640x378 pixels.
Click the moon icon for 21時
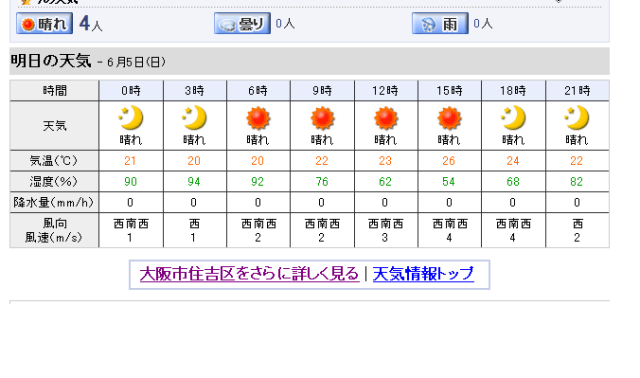click(577, 117)
